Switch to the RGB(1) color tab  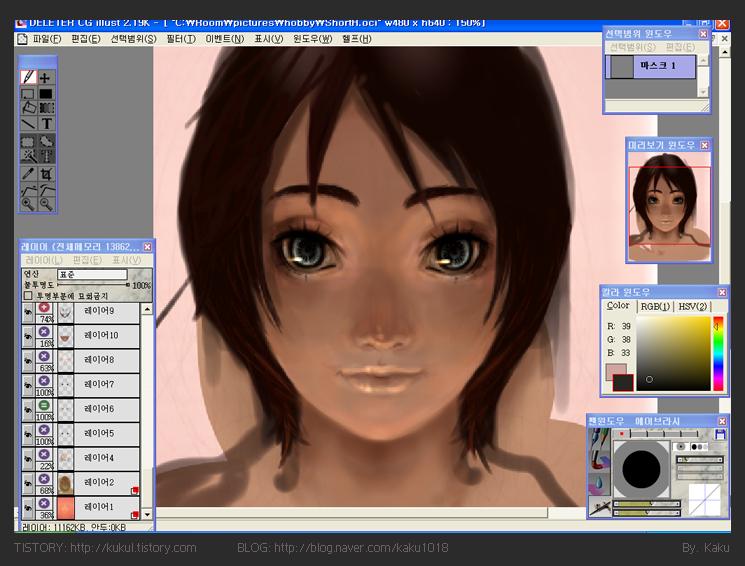click(x=655, y=307)
